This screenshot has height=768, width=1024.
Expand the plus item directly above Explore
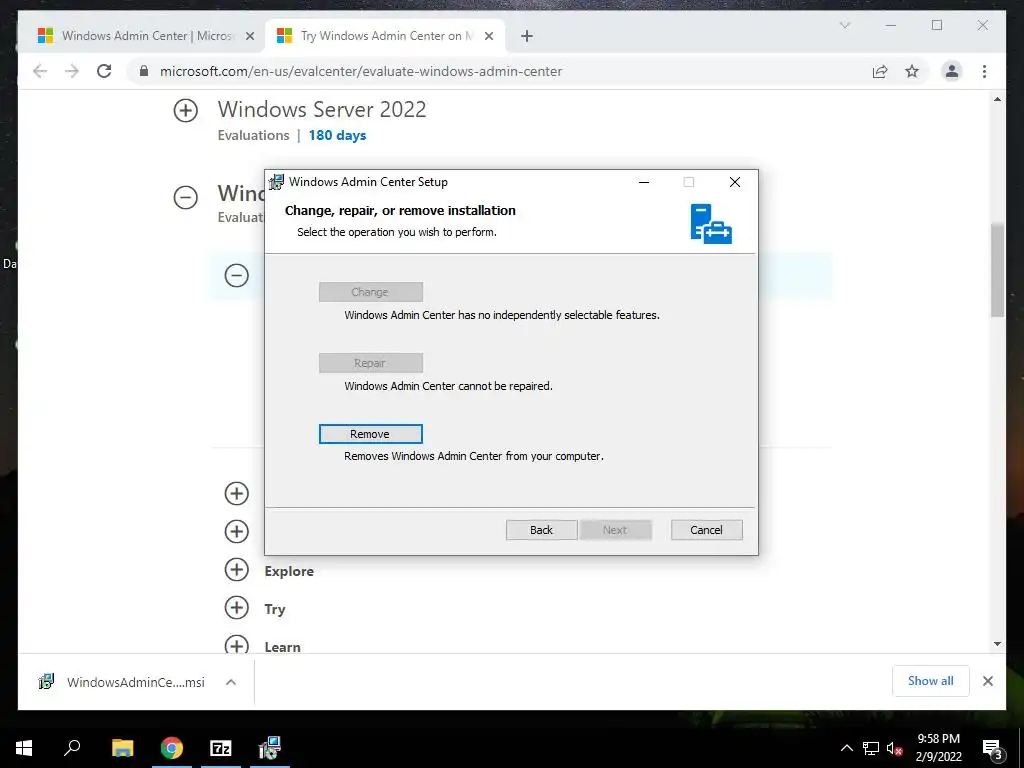tap(236, 531)
